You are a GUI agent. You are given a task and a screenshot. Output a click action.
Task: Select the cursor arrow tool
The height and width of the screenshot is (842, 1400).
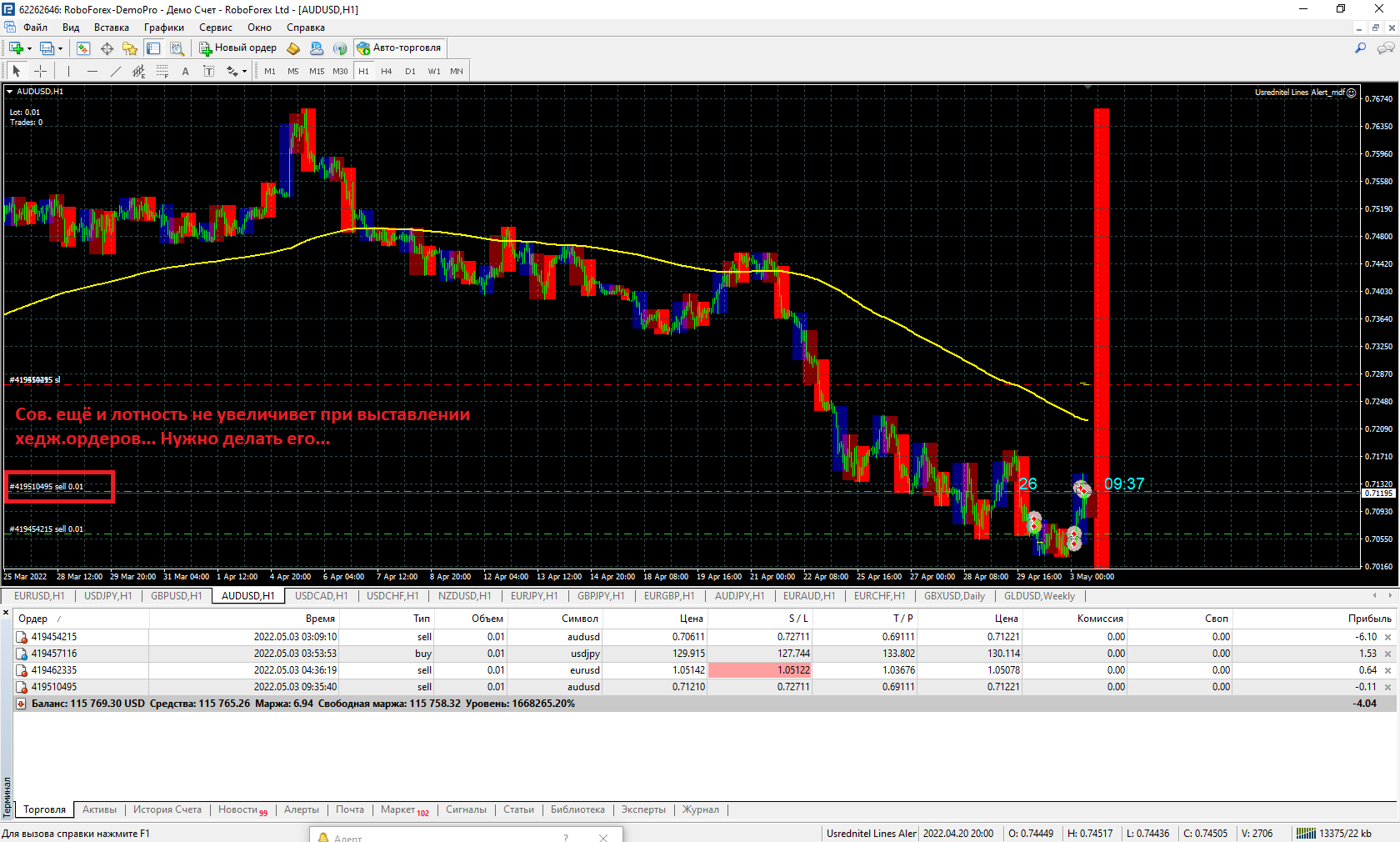click(x=16, y=71)
